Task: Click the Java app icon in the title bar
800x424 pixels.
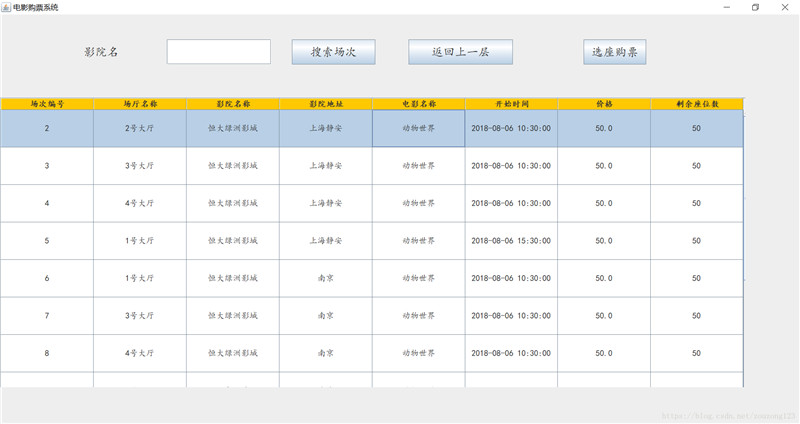Action: (x=6, y=7)
